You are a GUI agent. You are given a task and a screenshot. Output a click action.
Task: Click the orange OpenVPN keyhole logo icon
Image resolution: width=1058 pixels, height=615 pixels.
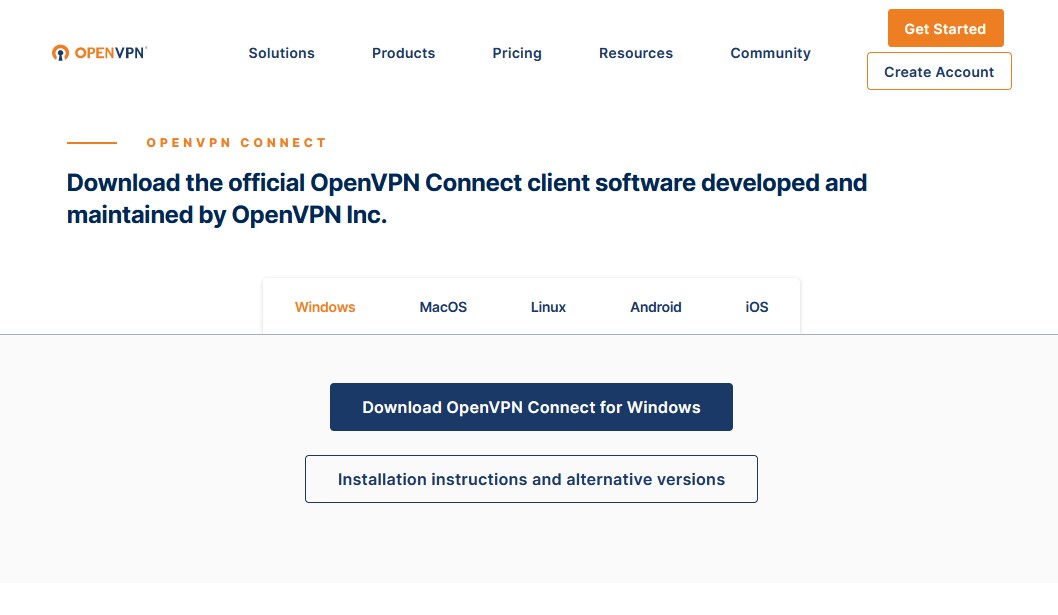pos(60,53)
